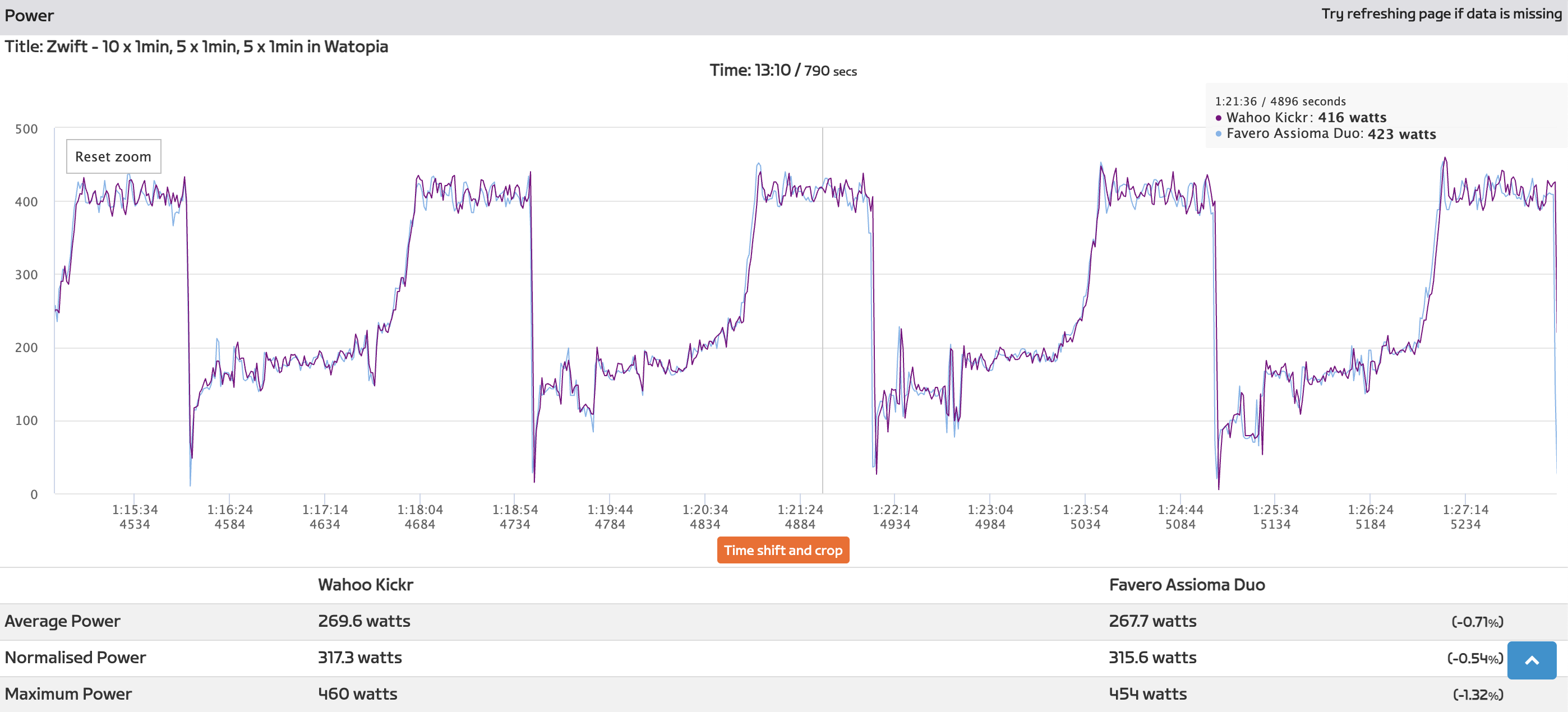Click the 1:15:34 x-axis tick label
This screenshot has width=1568, height=712.
pyautogui.click(x=135, y=510)
